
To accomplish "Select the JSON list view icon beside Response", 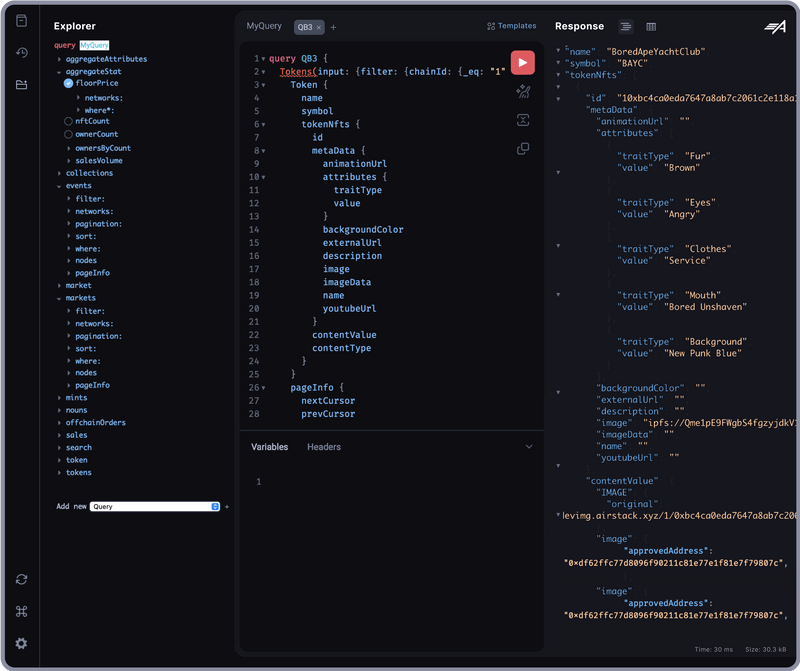I will coord(626,27).
